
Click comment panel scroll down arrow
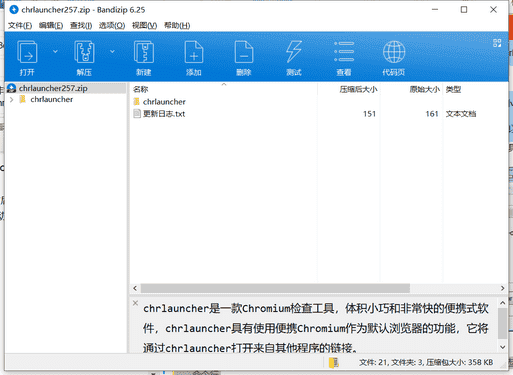pos(502,347)
